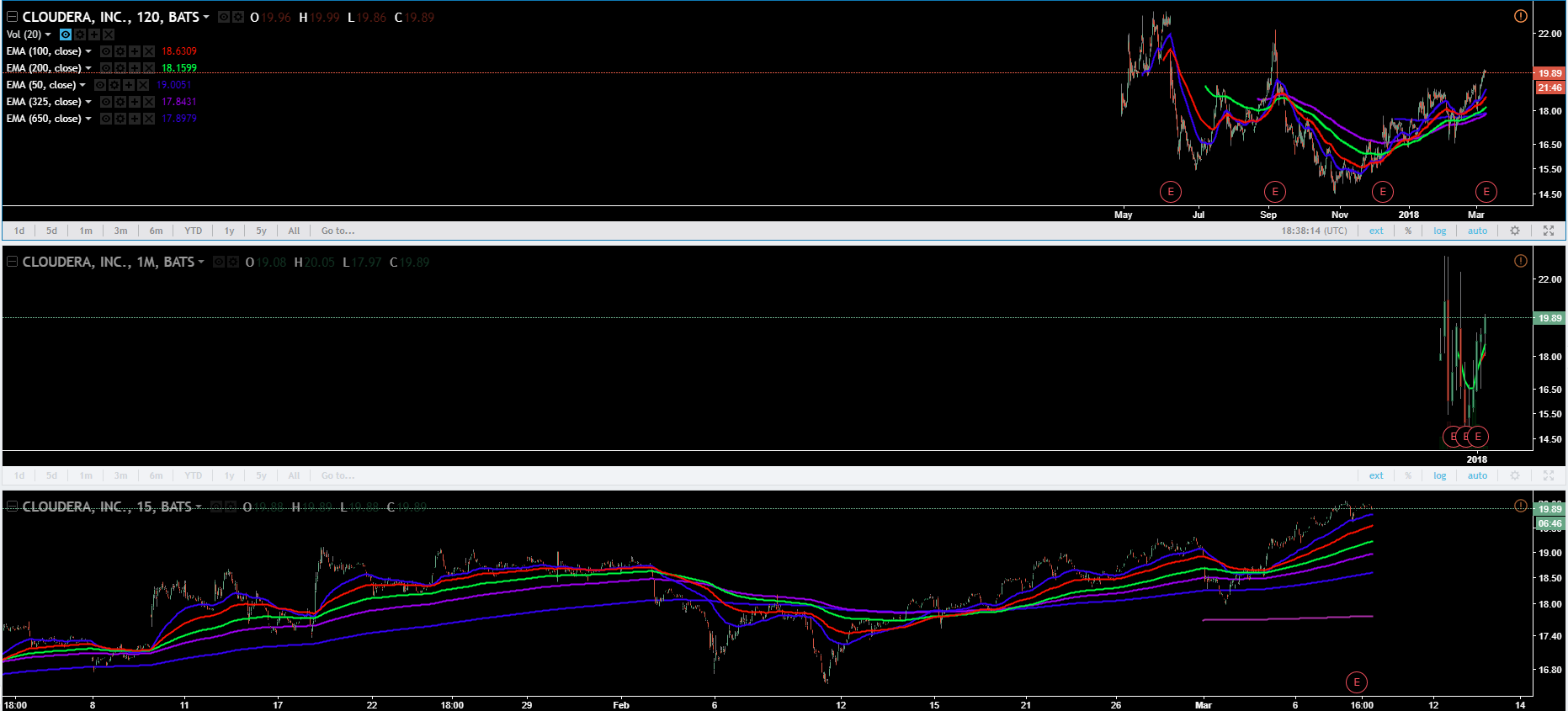Viewport: 1568px width, 711px height.
Task: Select the 1d range on top chart
Action: (19, 231)
